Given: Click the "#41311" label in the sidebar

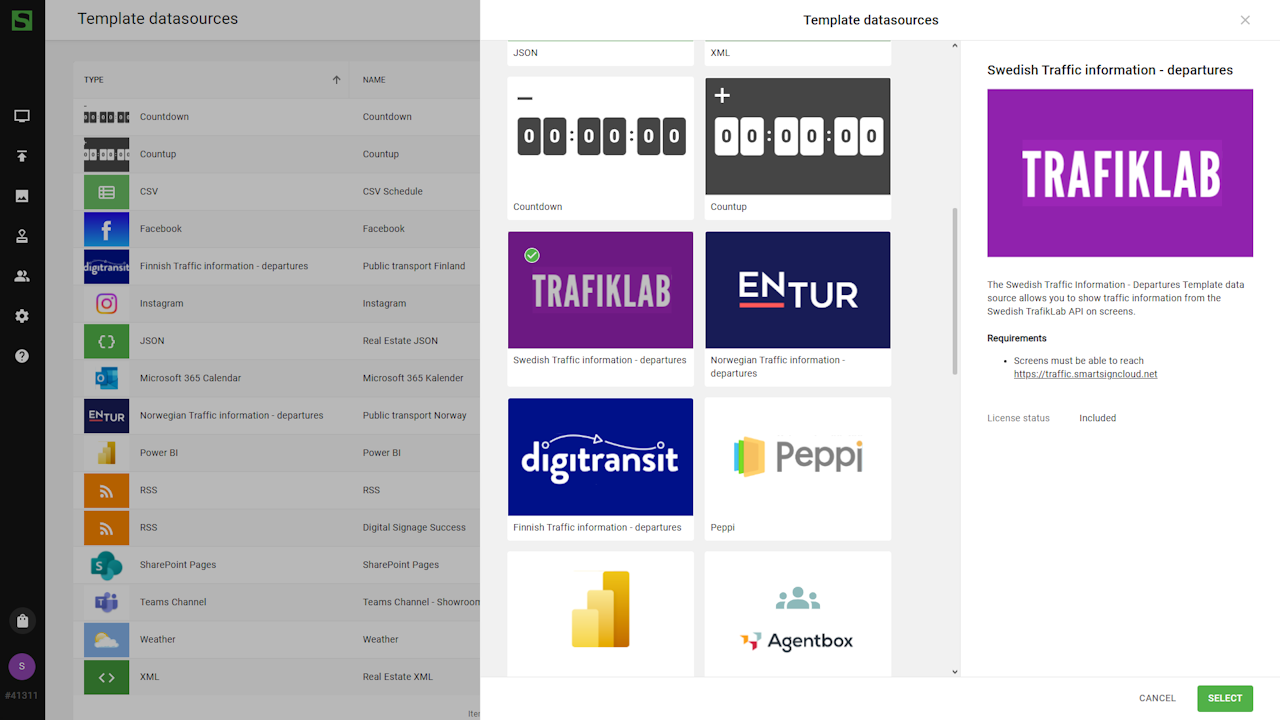Looking at the screenshot, I should click(x=22, y=695).
